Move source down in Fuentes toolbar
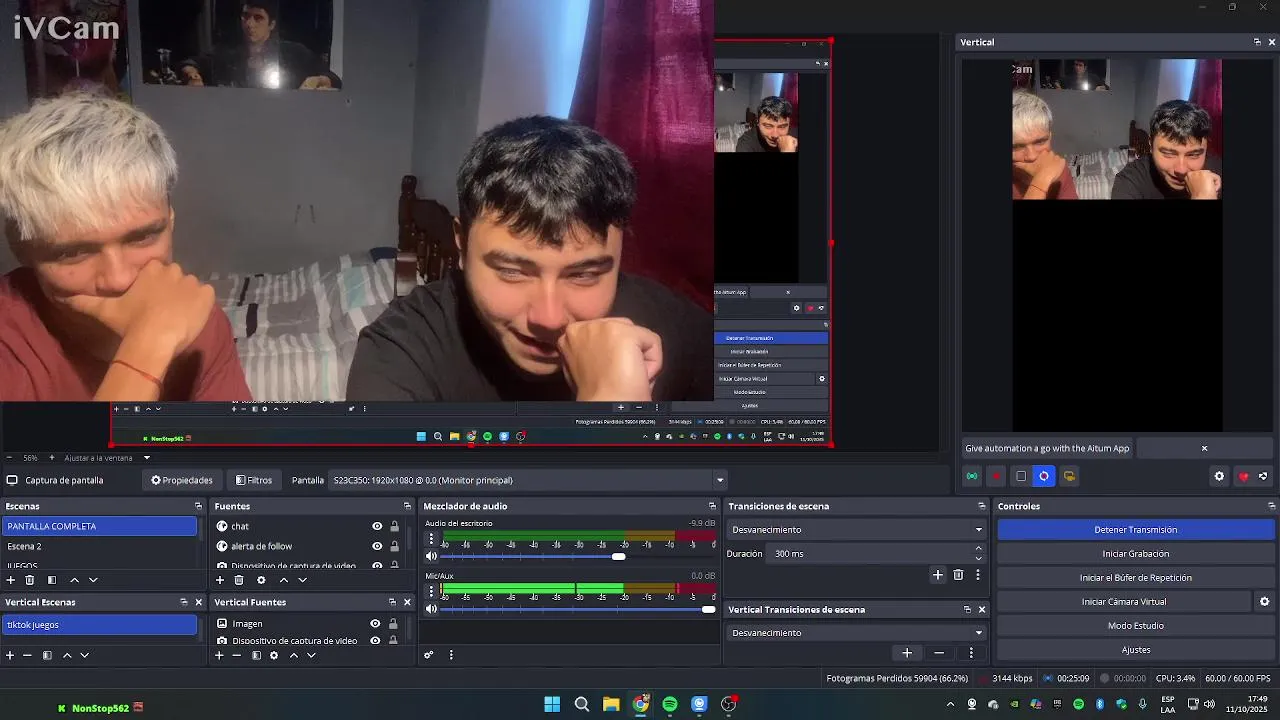Screen dimensions: 1280x720 click(x=302, y=580)
